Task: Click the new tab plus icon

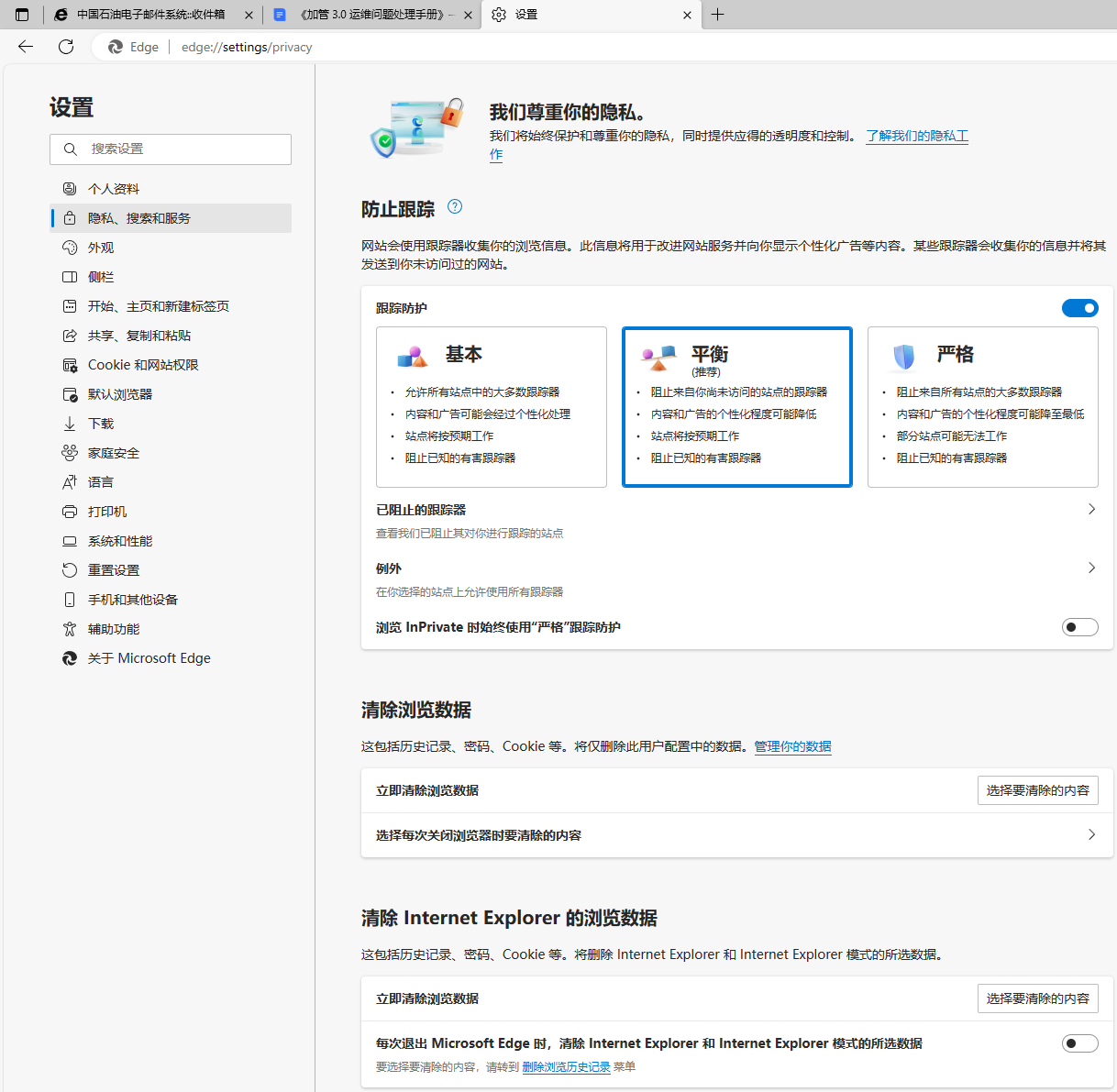Action: 718,15
